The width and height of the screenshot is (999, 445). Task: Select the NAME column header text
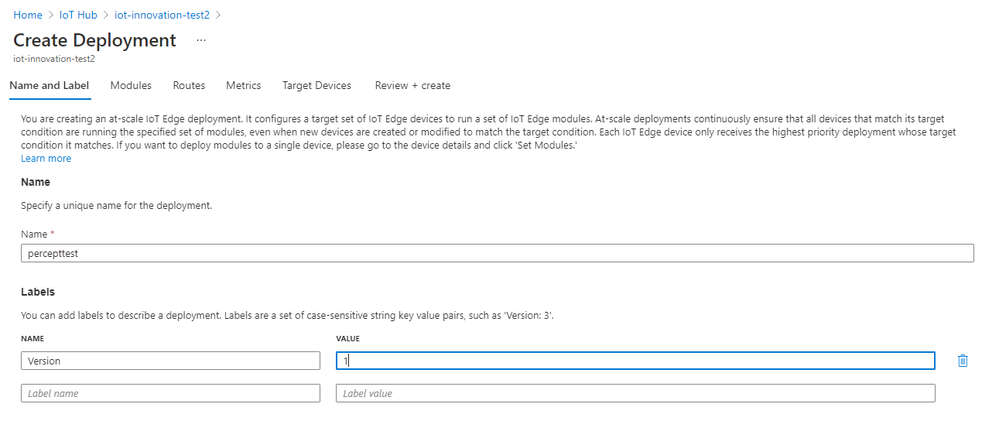(32, 339)
